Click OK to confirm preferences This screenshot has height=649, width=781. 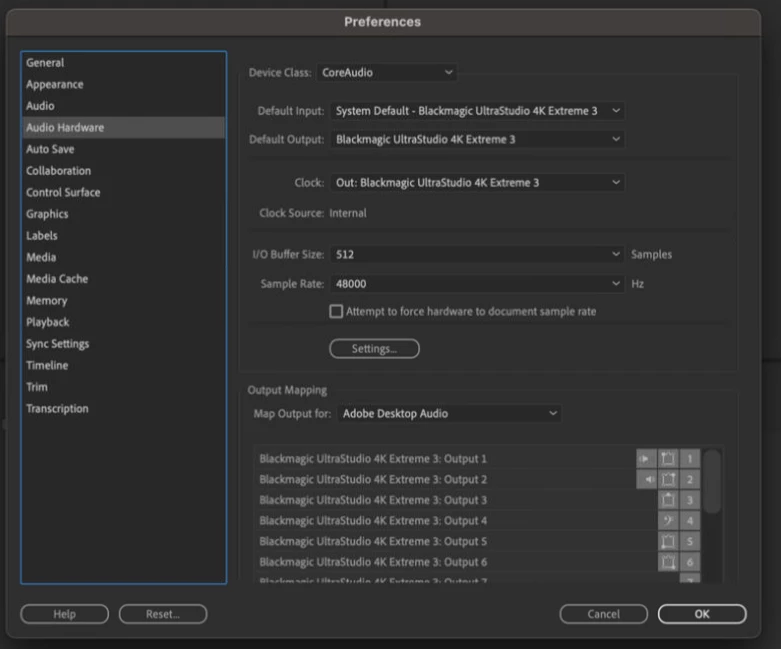(x=702, y=614)
